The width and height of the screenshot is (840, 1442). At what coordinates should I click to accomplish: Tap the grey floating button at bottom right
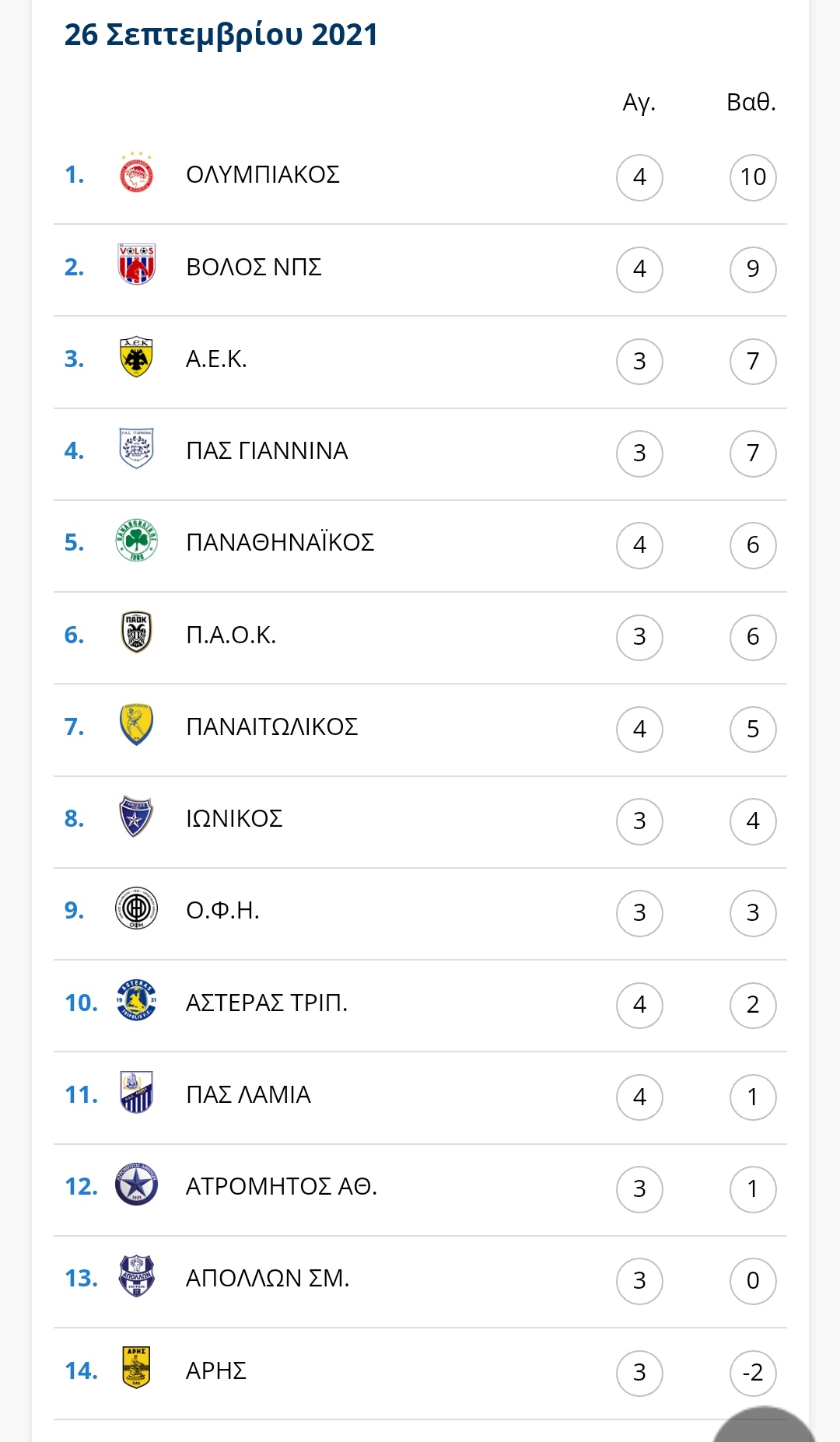tap(765, 1425)
